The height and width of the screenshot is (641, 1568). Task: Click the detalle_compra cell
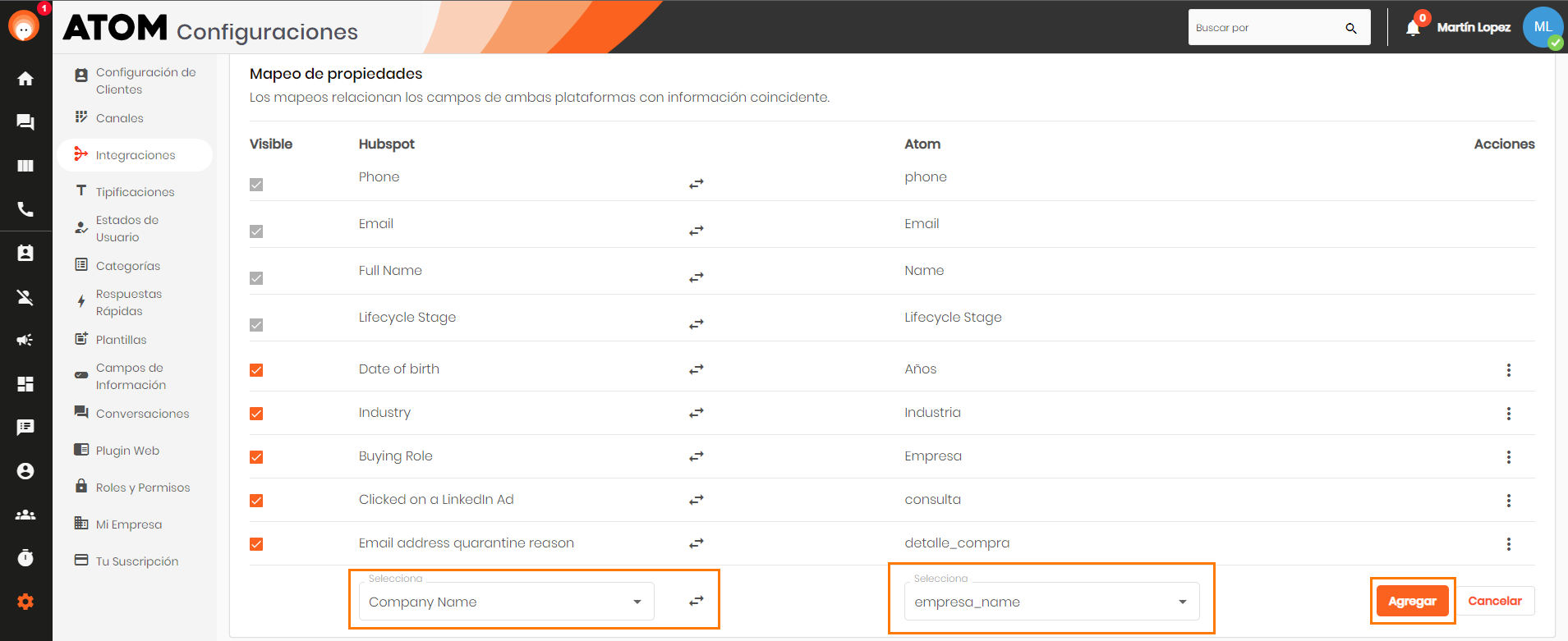click(x=957, y=543)
